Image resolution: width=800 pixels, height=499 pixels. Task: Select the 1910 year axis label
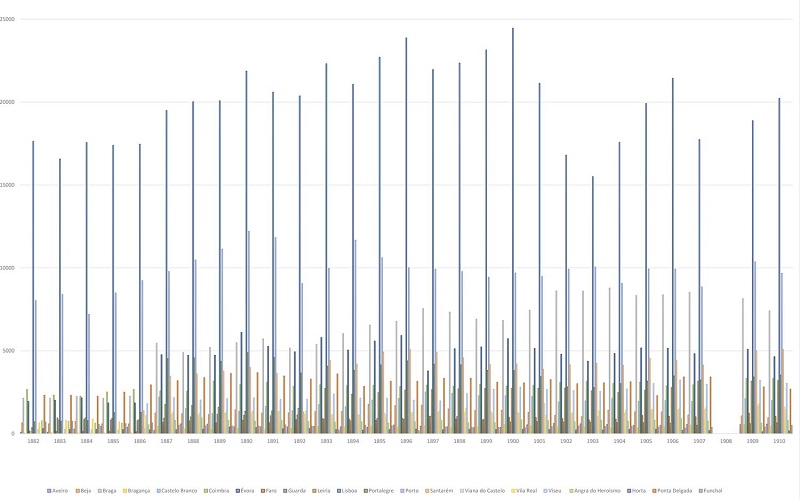click(779, 440)
